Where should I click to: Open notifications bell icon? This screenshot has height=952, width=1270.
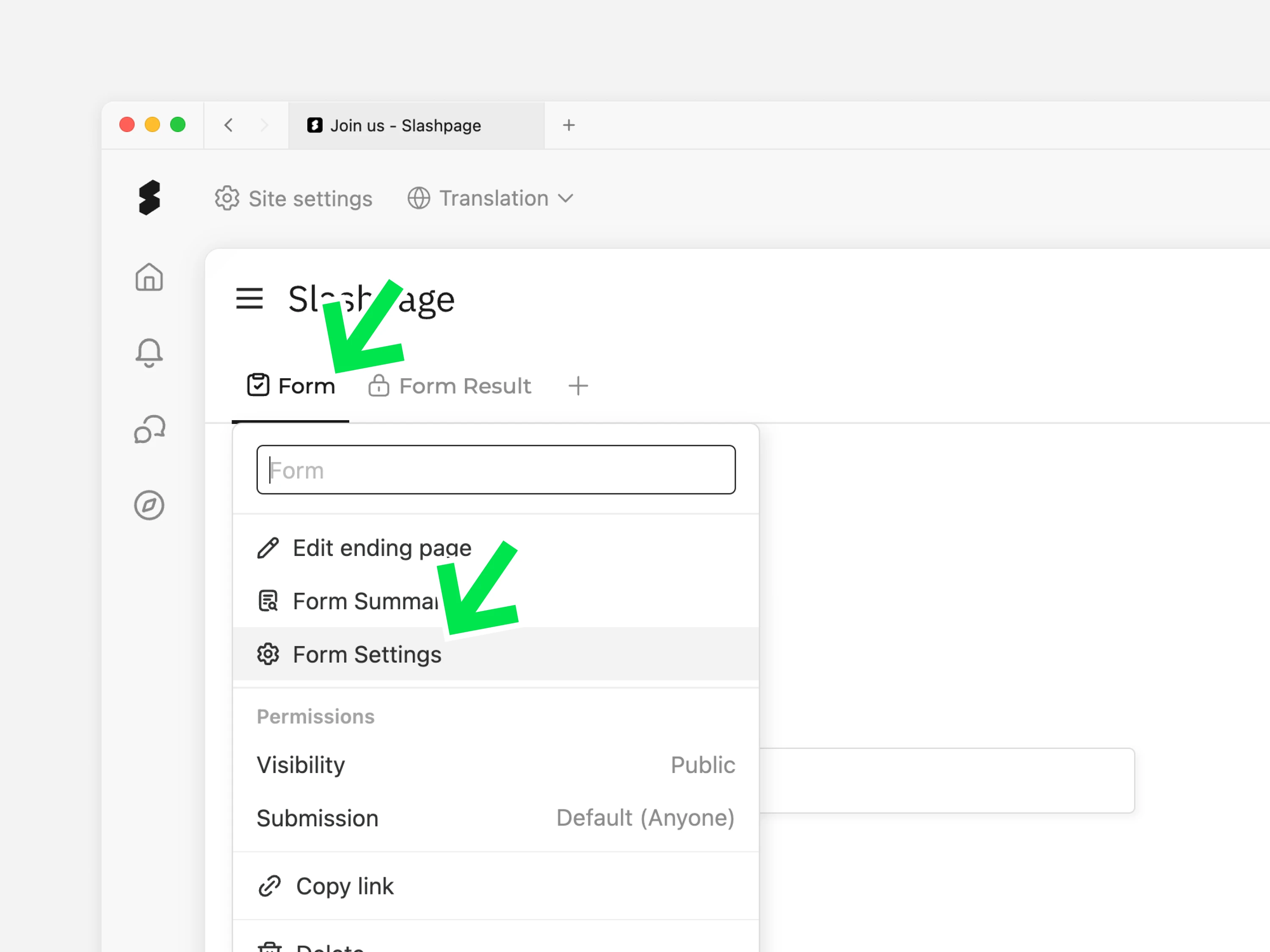[x=149, y=352]
